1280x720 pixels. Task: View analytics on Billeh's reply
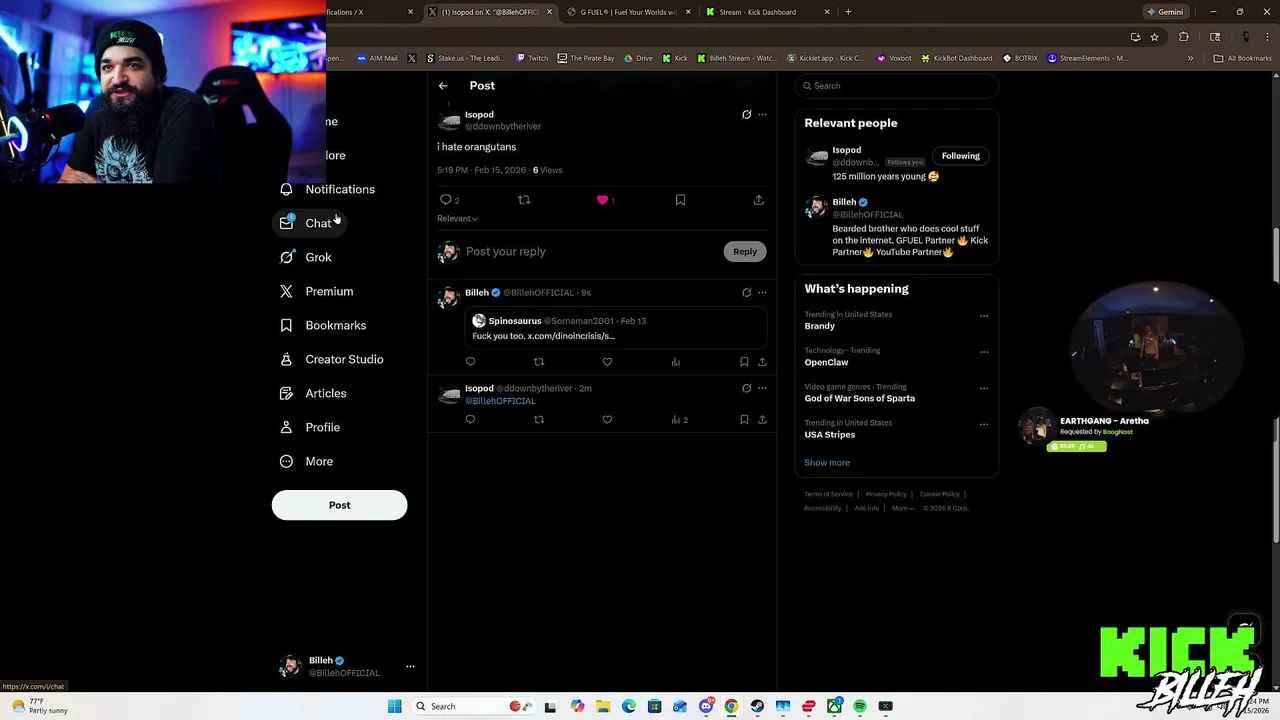tap(676, 362)
